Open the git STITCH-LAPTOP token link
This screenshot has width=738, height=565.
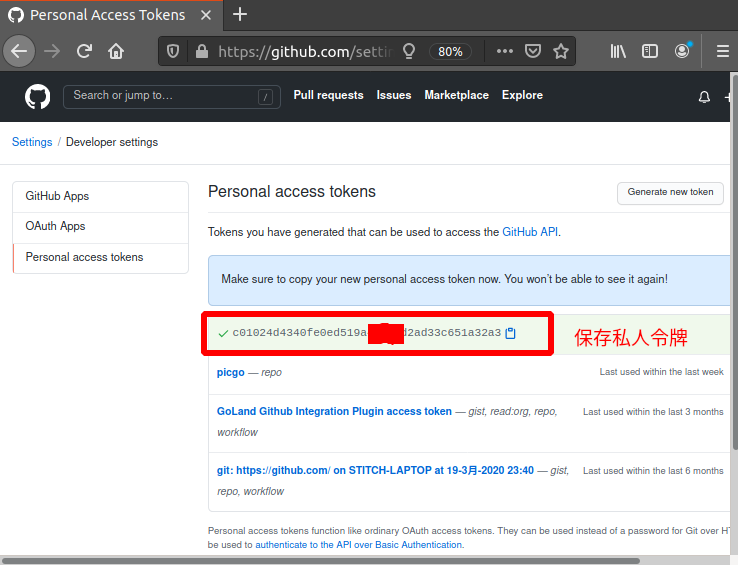pyautogui.click(x=375, y=470)
